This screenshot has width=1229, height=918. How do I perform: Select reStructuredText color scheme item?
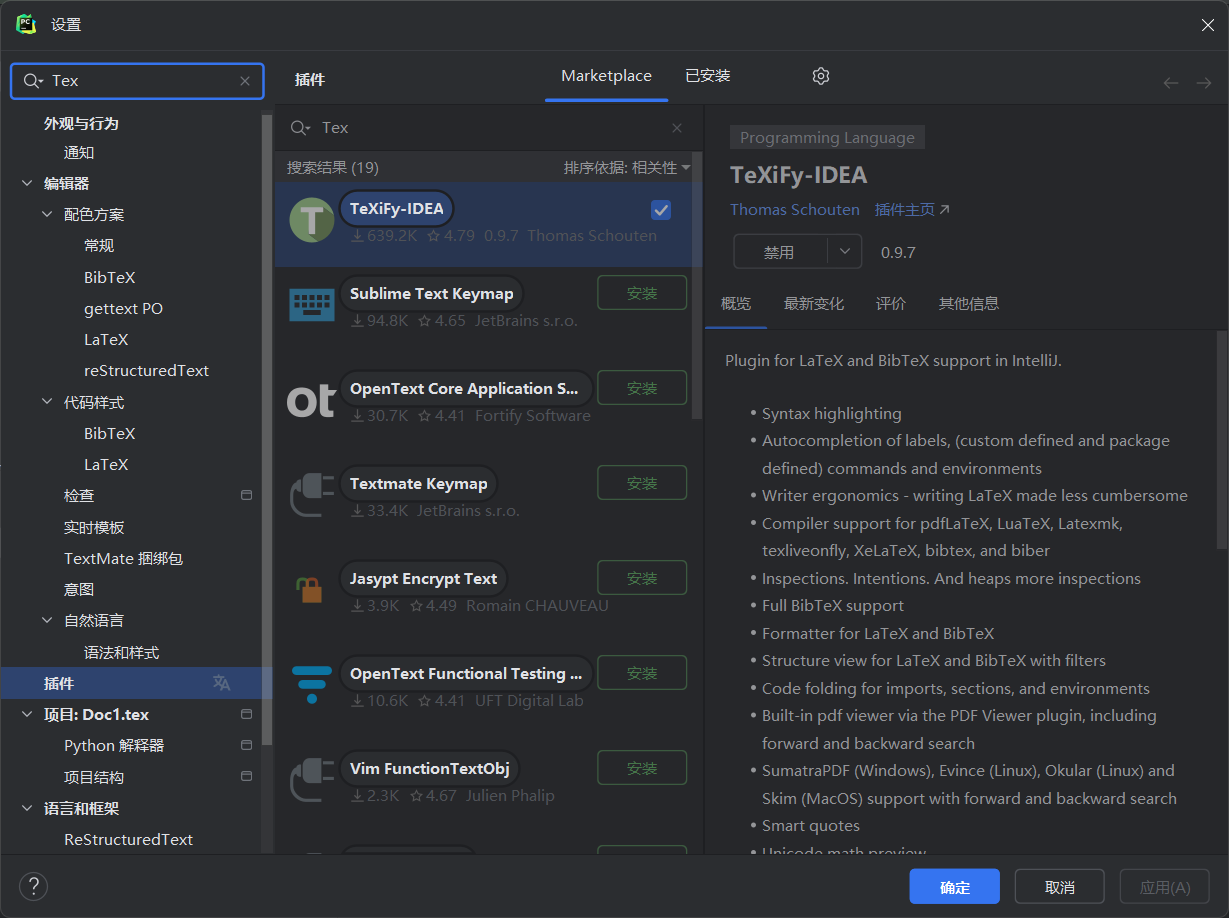coord(146,370)
